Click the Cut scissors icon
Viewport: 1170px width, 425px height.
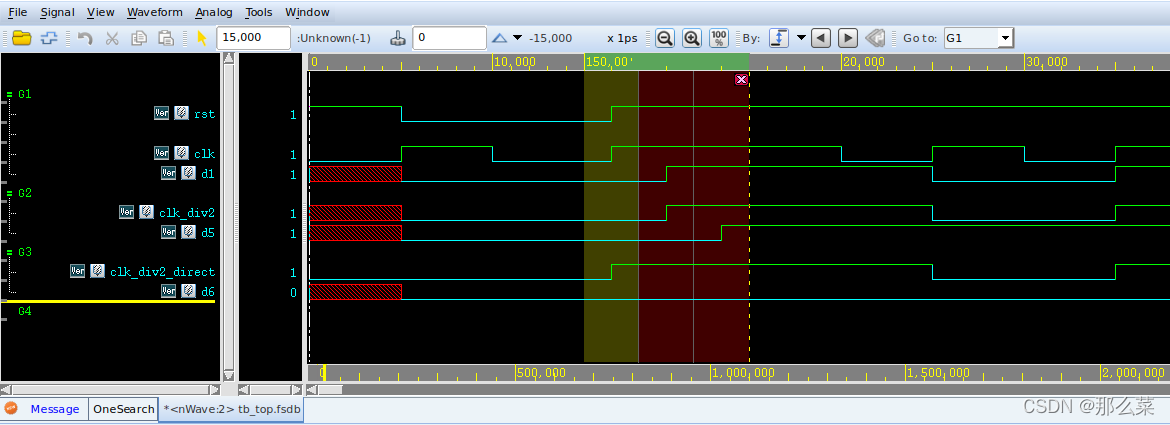pyautogui.click(x=112, y=38)
